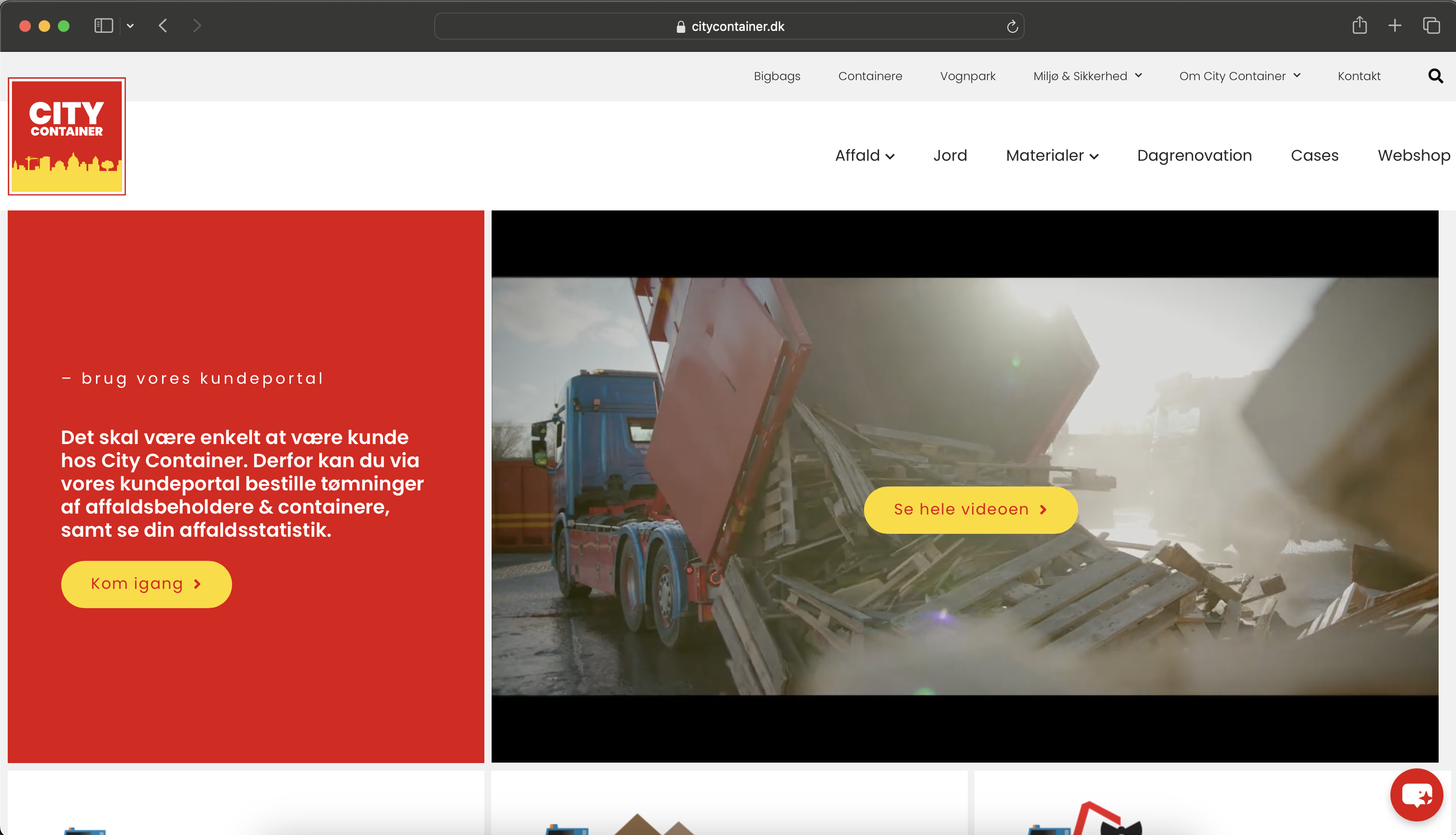Screen dimensions: 1456x835
Task: Open Vognpark in top menu
Action: point(968,76)
